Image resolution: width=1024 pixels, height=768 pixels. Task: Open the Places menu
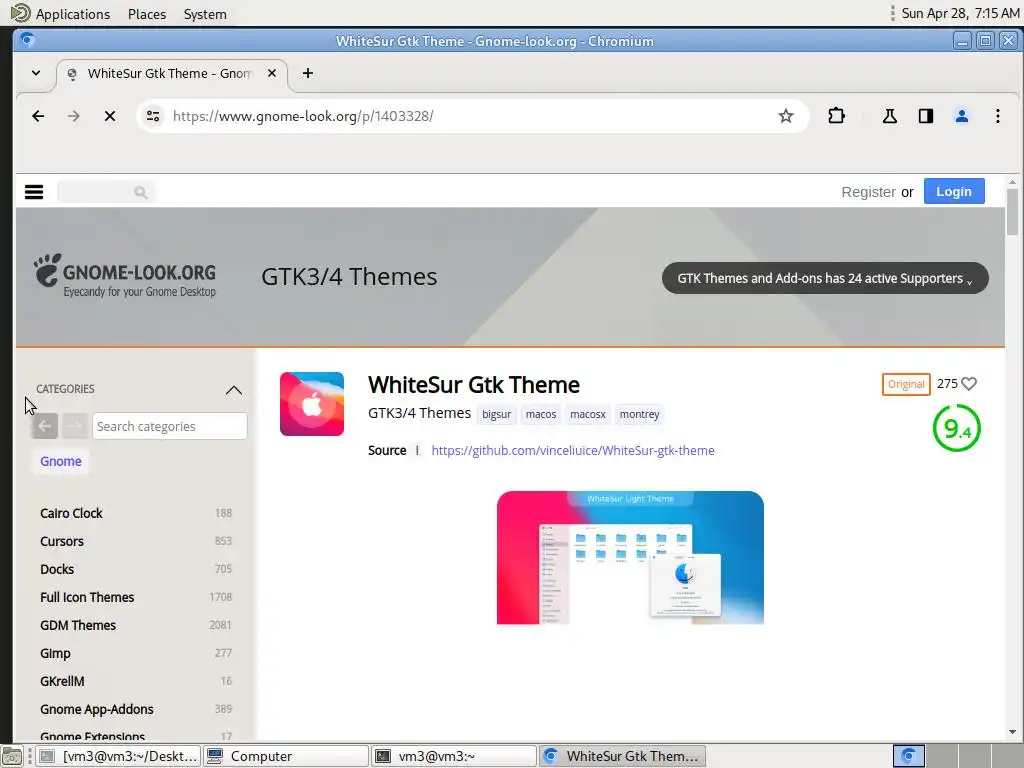click(x=147, y=14)
